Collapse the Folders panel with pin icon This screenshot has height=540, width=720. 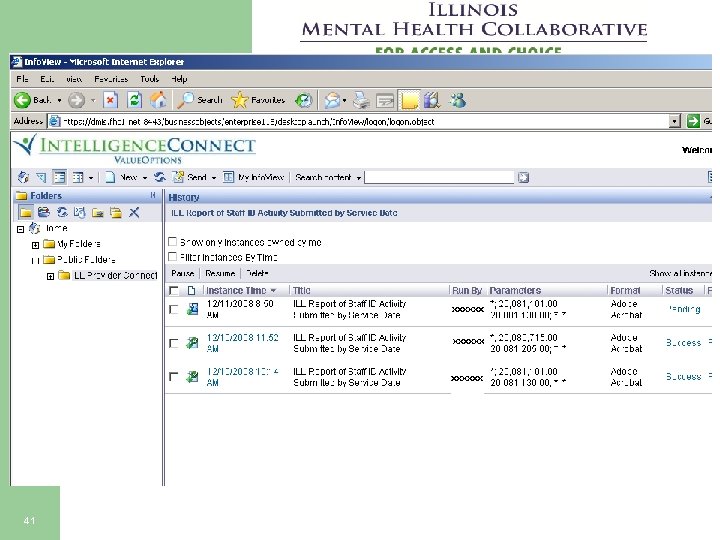pos(153,195)
